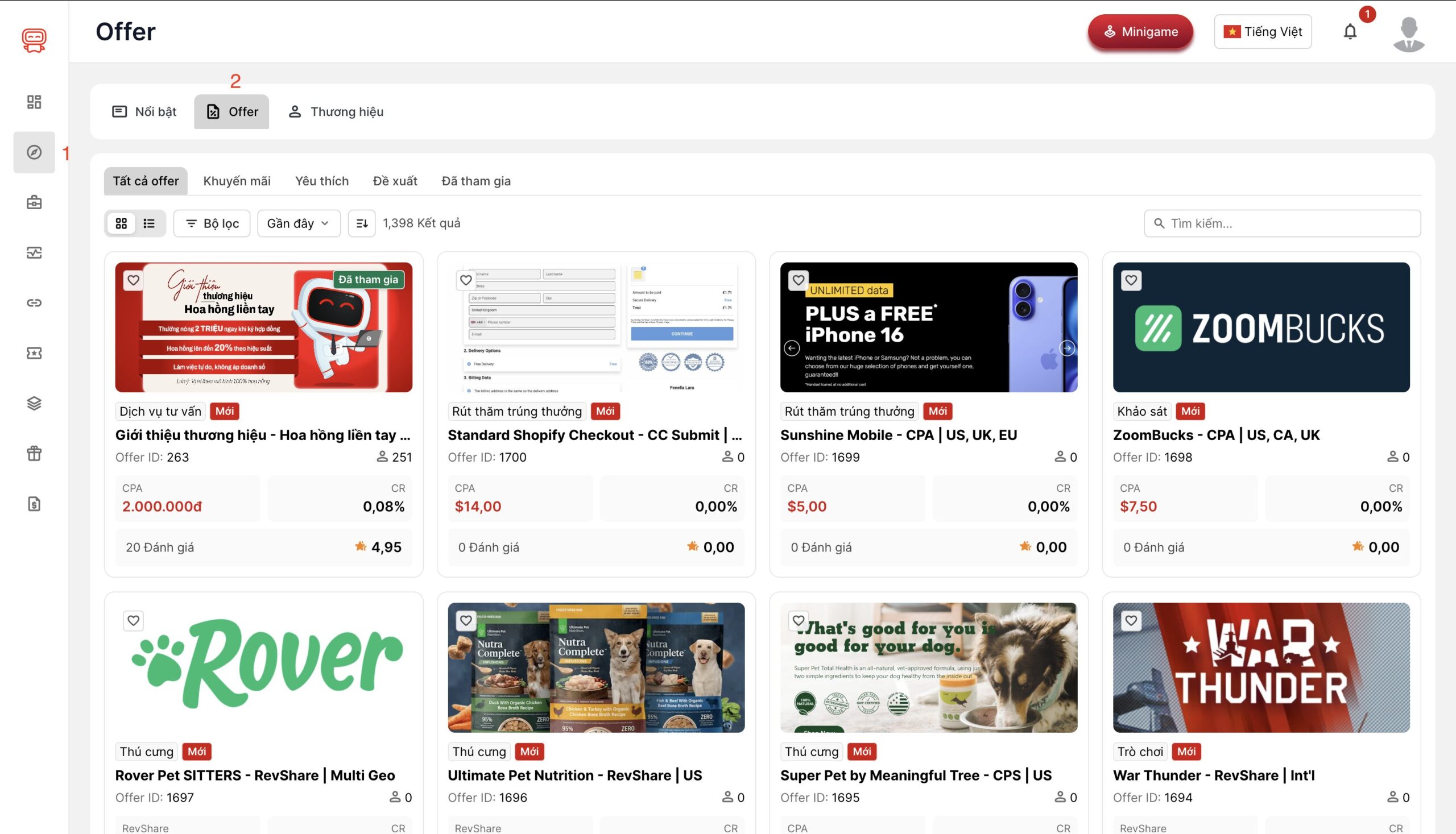Click the gift box sidebar icon
This screenshot has height=834, width=1456.
(34, 453)
